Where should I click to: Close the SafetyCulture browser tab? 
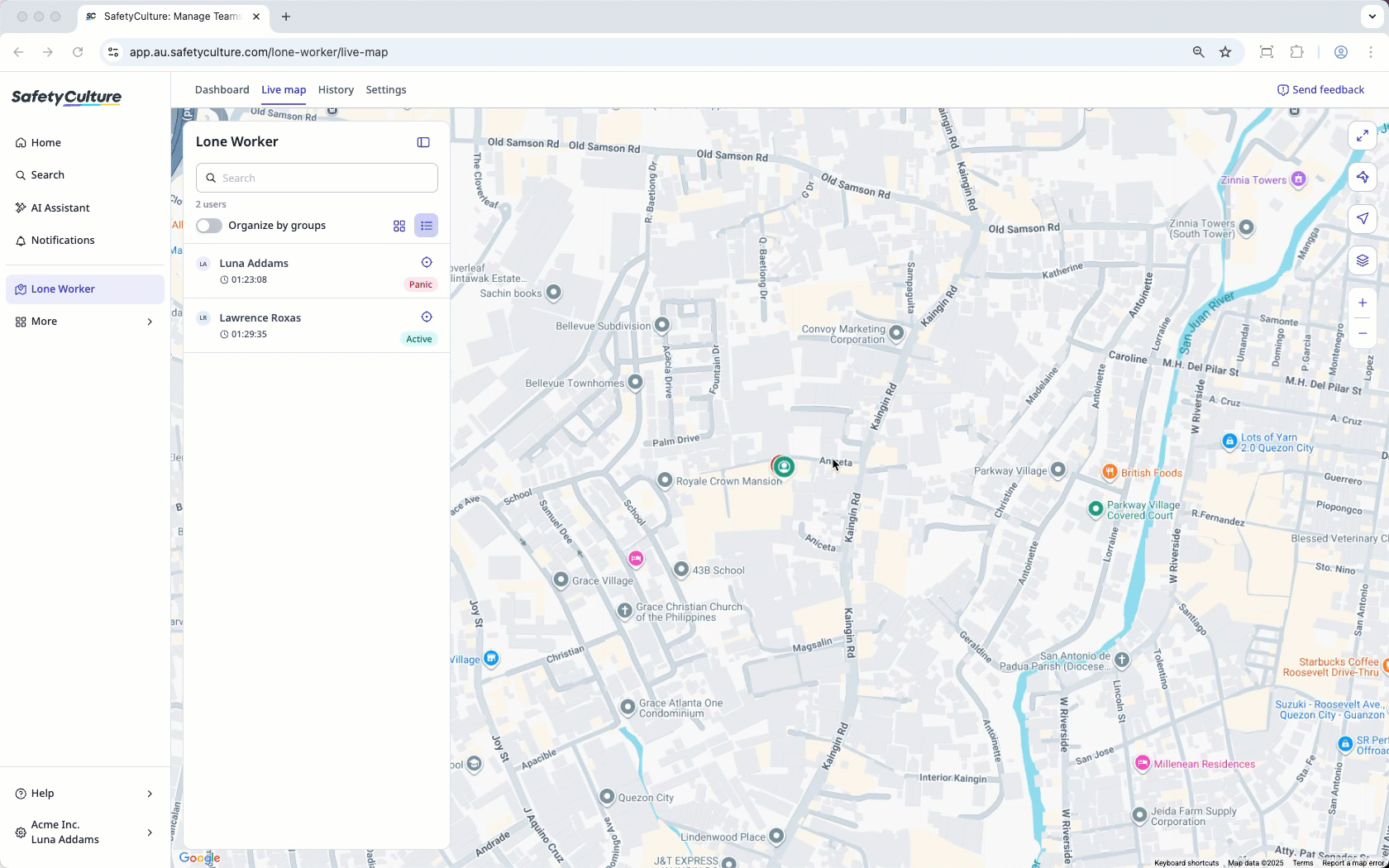coord(256,17)
